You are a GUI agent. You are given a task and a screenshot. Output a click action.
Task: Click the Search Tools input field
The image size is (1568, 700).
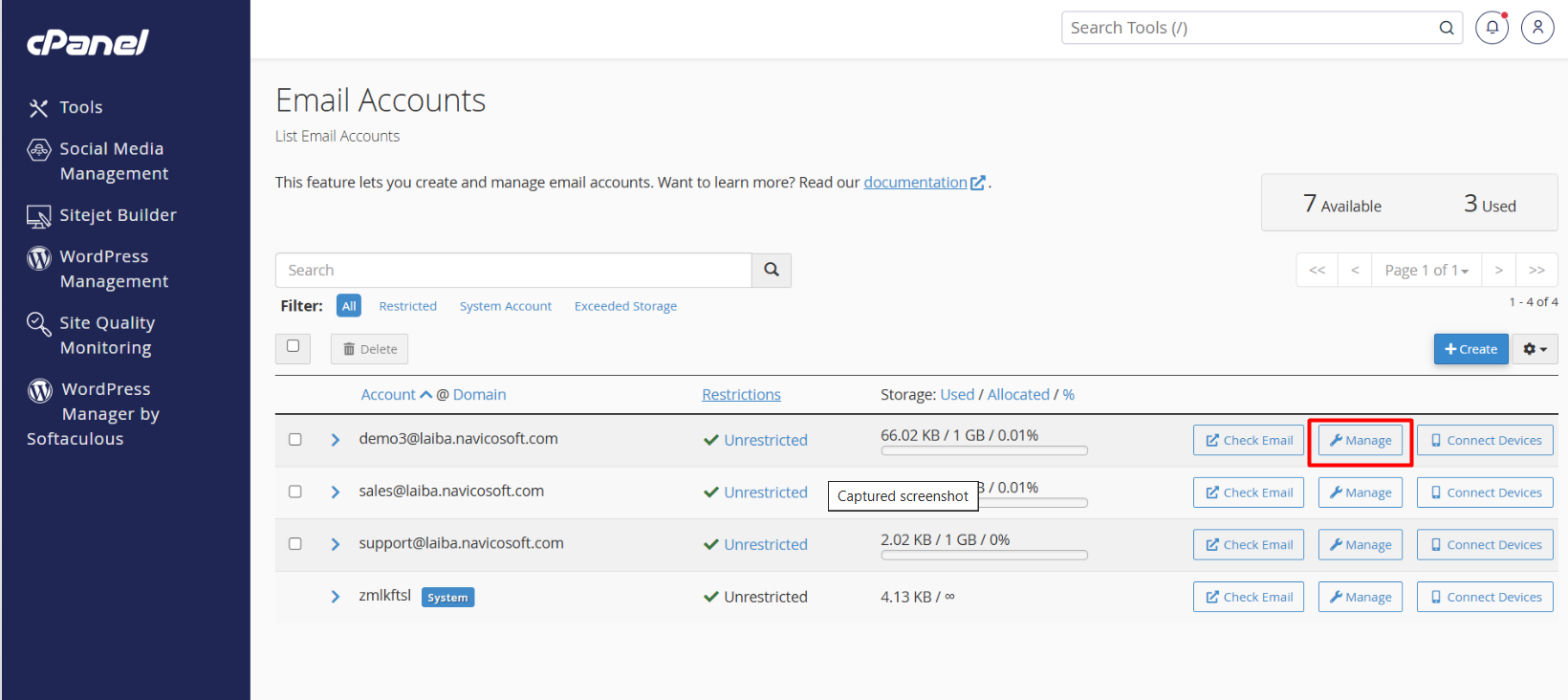tap(1248, 28)
